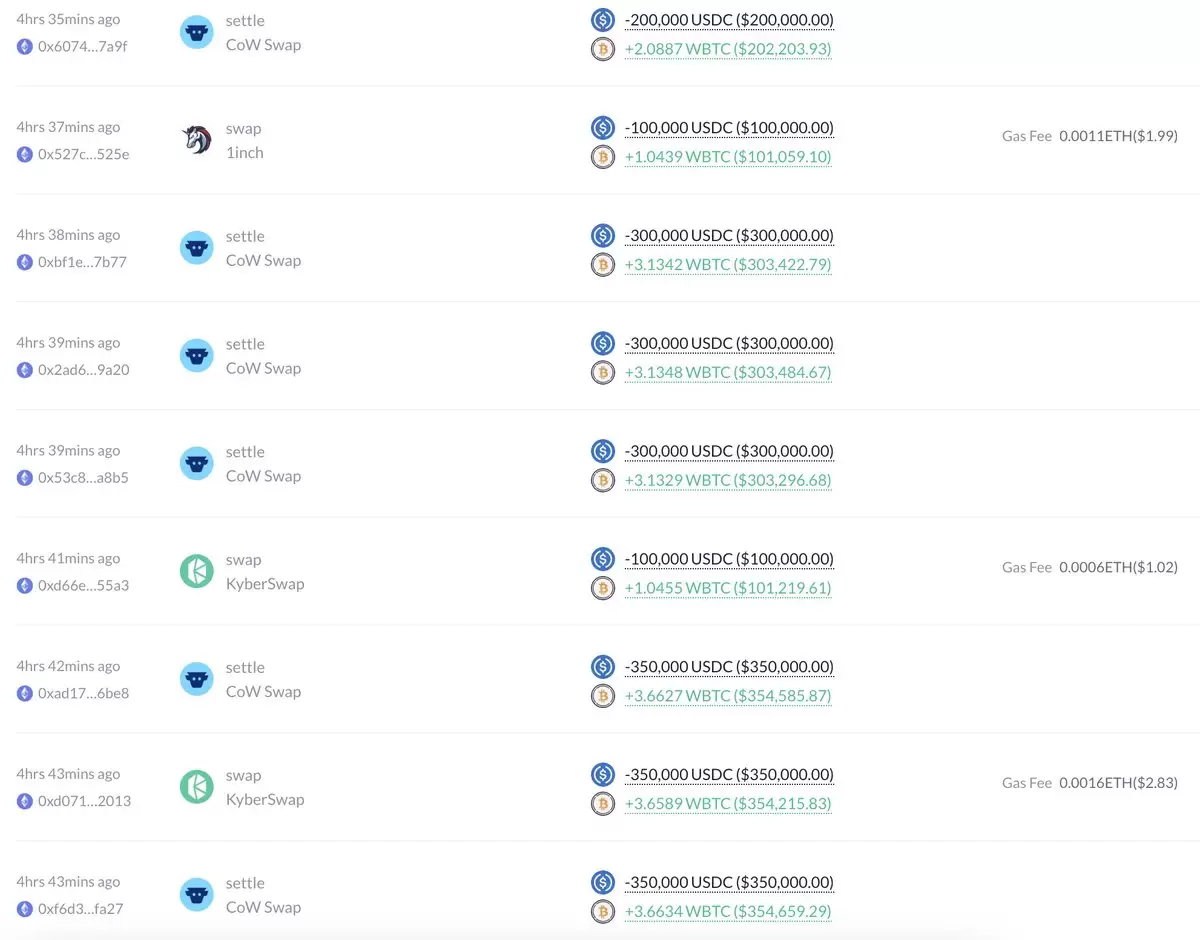
Task: Click the '4hrs 41mins ago' timestamp
Action: pos(68,559)
